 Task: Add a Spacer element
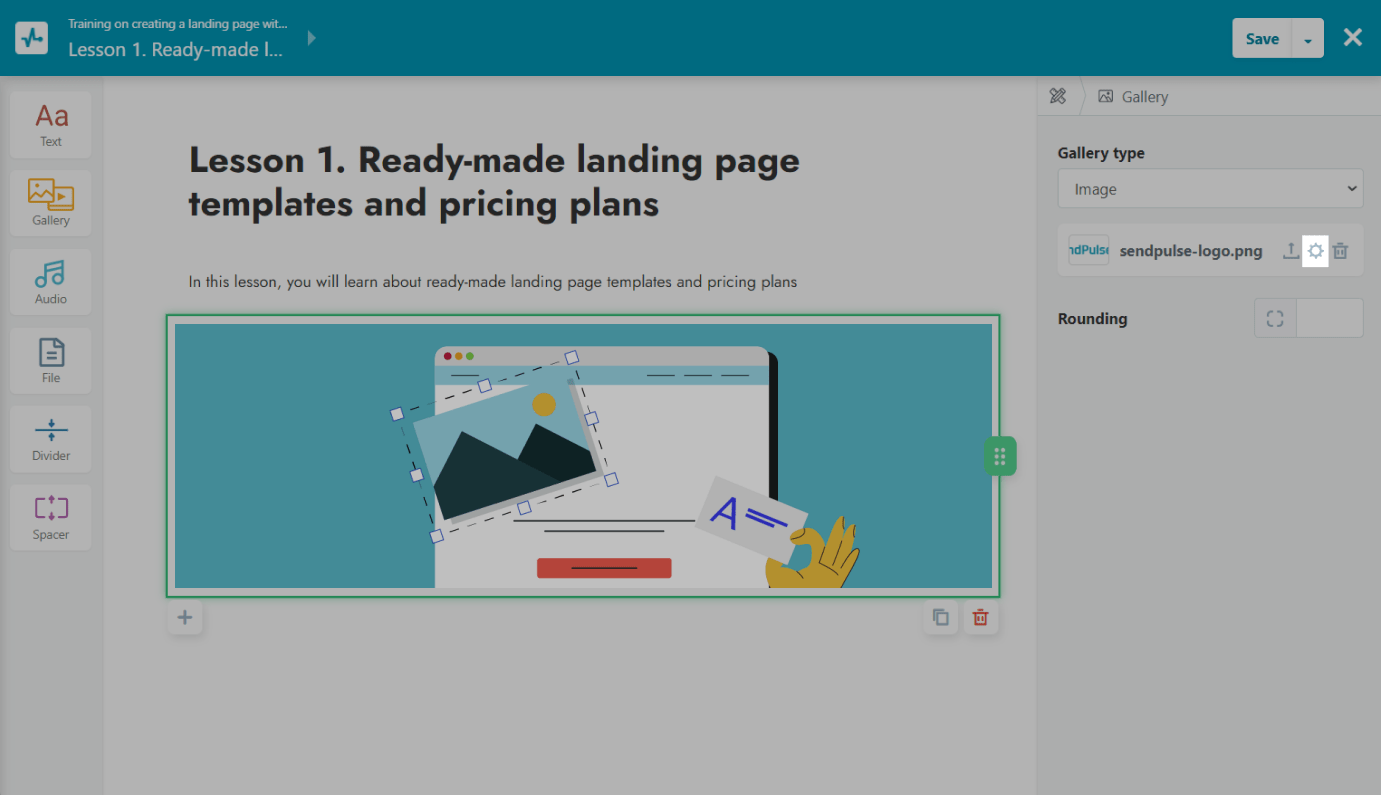tap(50, 518)
